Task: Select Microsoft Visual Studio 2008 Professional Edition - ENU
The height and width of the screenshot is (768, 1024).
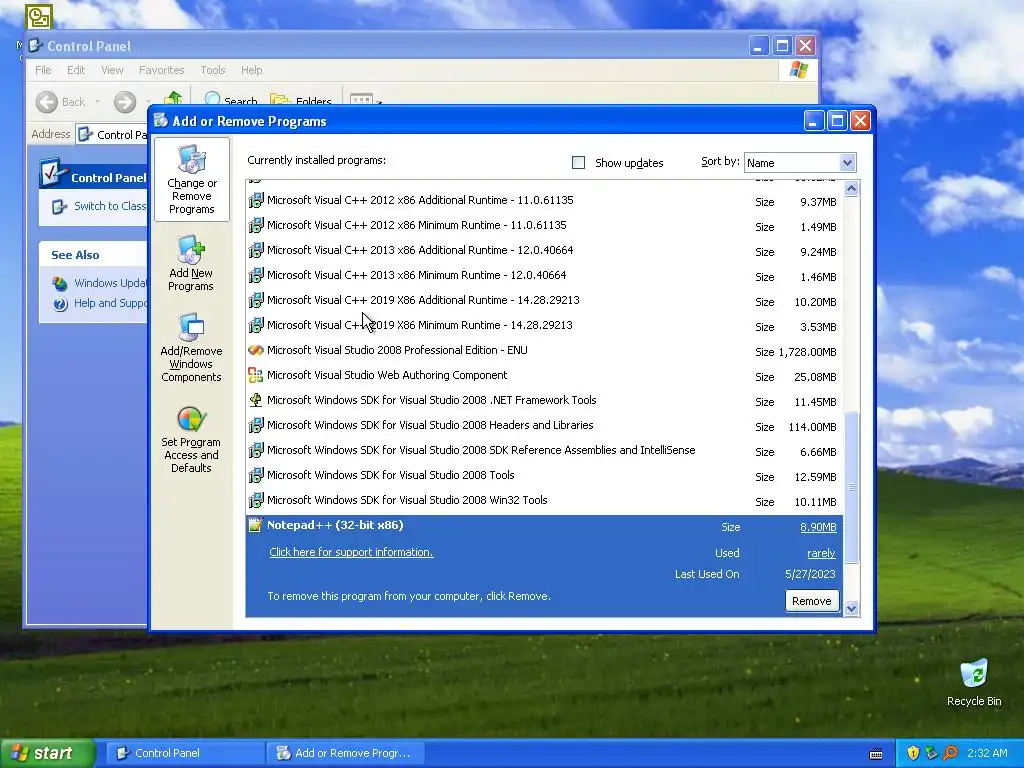Action: coord(544,351)
